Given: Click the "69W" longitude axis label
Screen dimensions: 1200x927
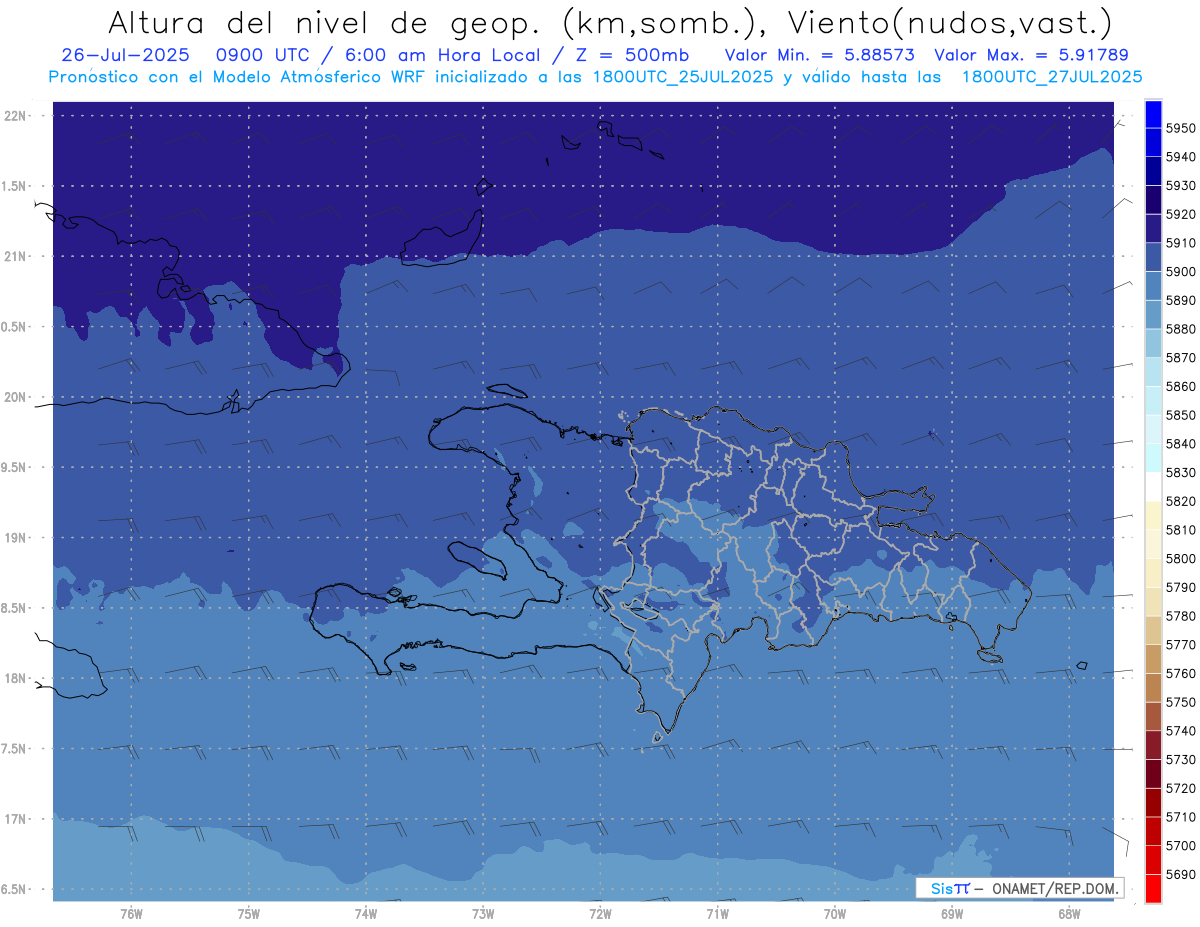Looking at the screenshot, I should (952, 913).
